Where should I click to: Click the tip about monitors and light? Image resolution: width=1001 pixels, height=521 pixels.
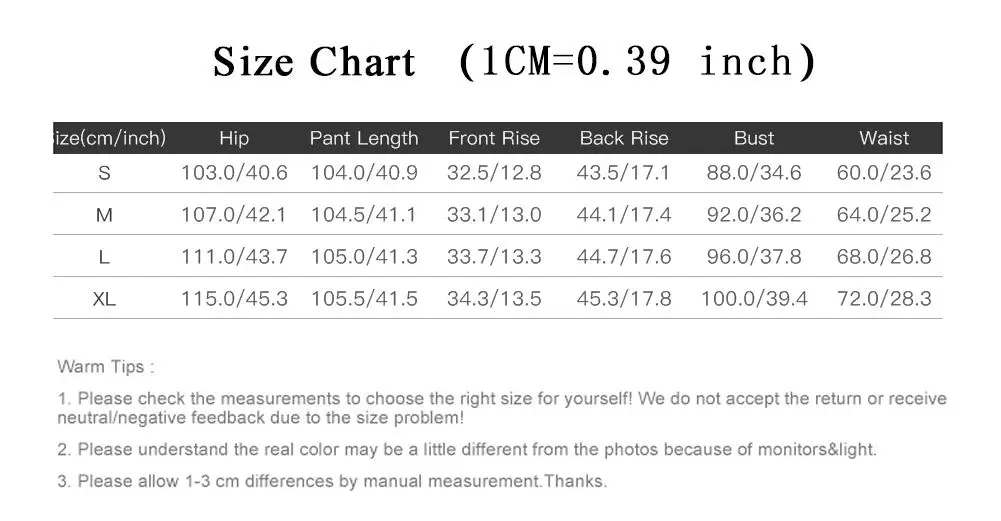tap(467, 450)
